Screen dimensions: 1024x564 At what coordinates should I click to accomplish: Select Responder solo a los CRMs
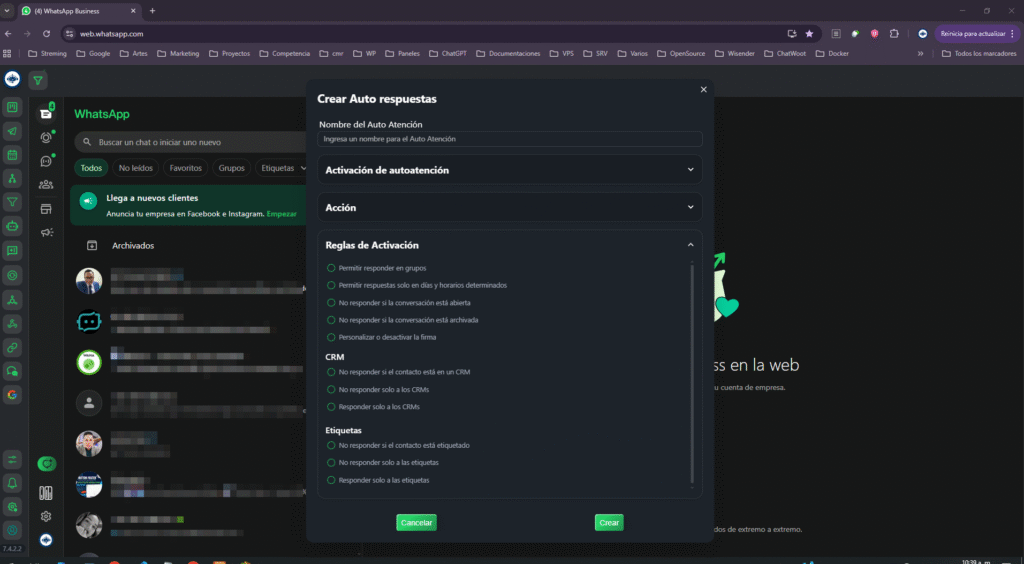[331, 407]
